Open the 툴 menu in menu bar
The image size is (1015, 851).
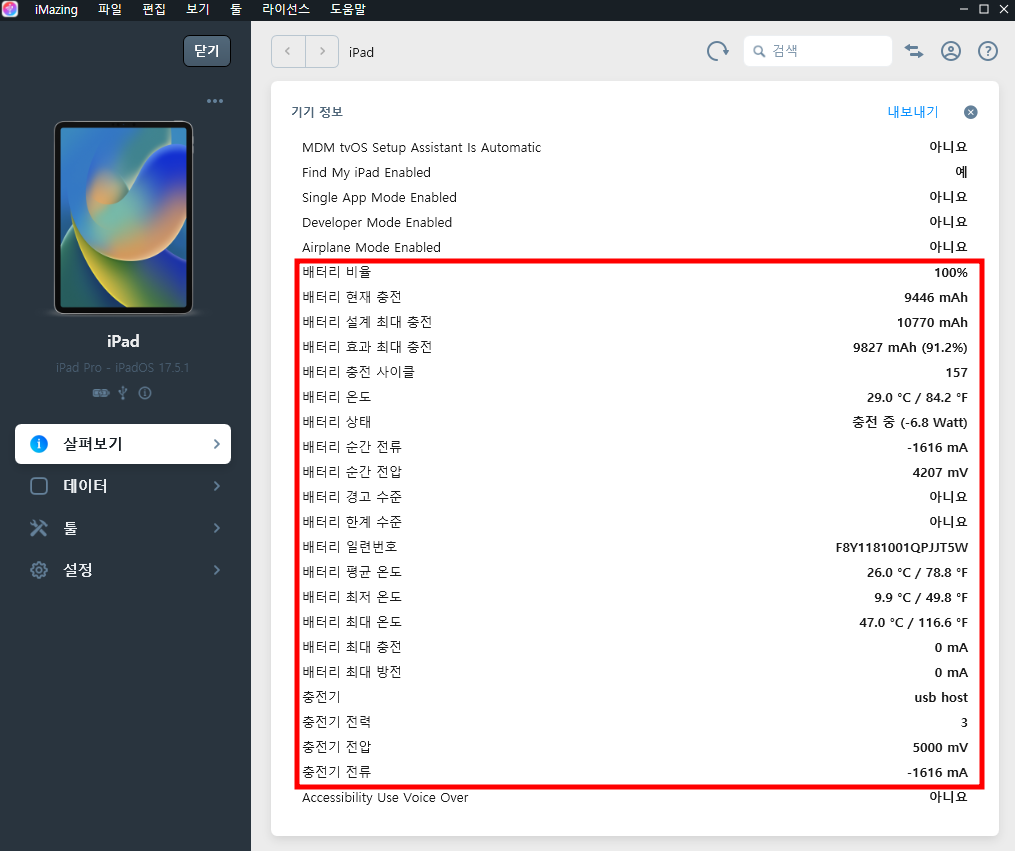[236, 9]
